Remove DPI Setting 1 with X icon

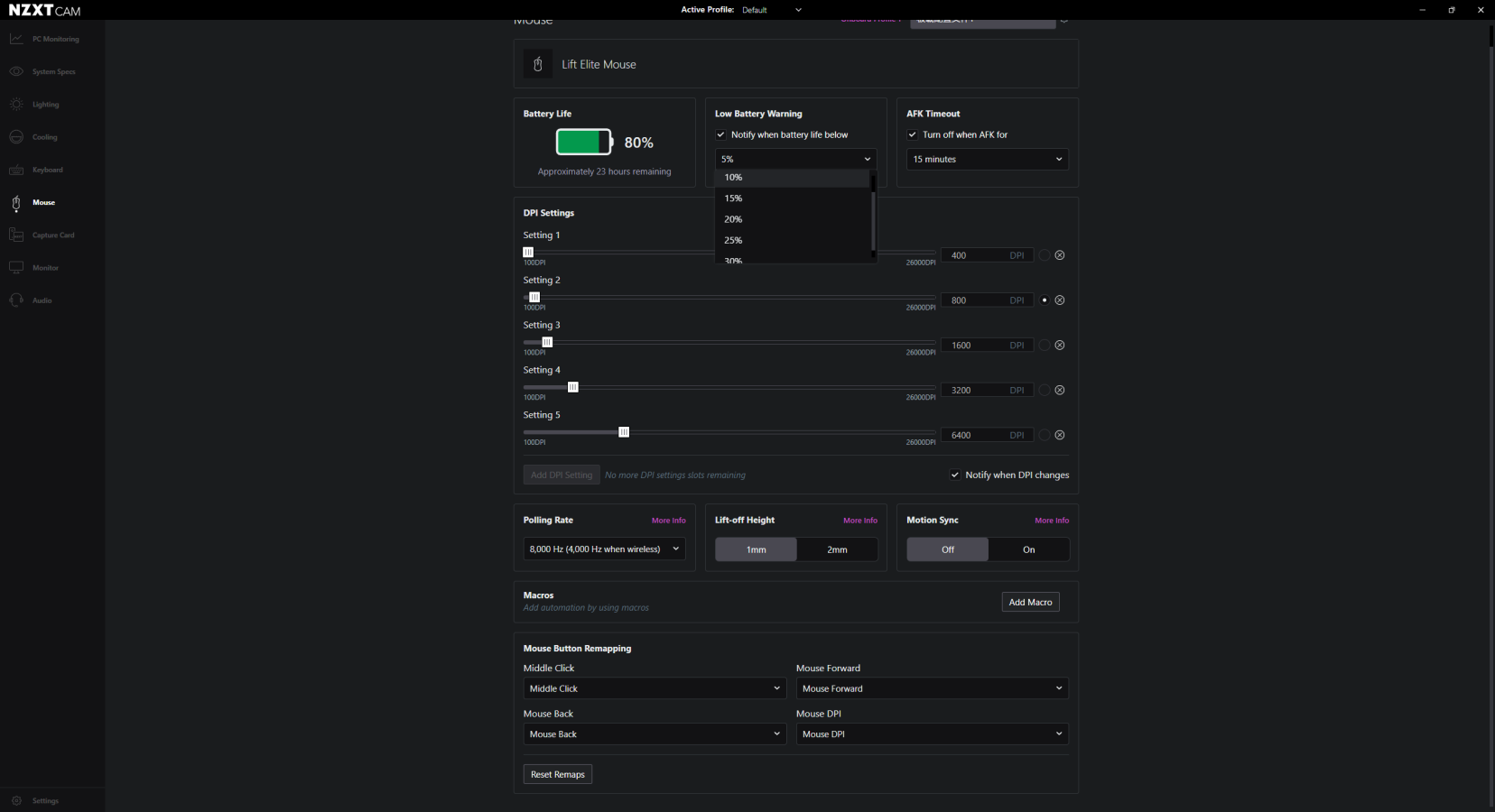point(1060,255)
